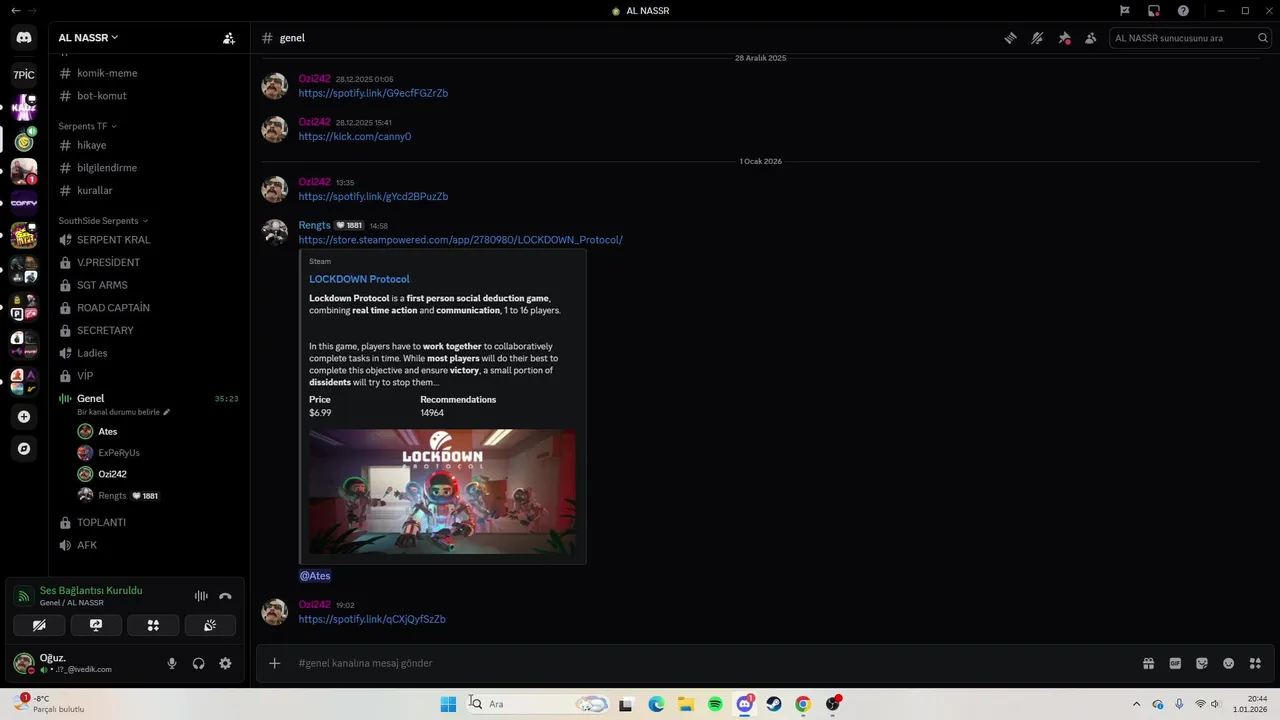
Task: Open Steam from Windows taskbar
Action: [774, 704]
